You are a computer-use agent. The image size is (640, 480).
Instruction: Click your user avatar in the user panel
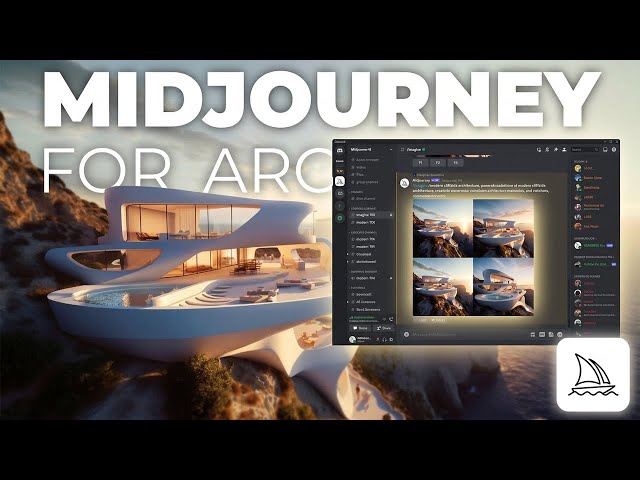pyautogui.click(x=353, y=339)
